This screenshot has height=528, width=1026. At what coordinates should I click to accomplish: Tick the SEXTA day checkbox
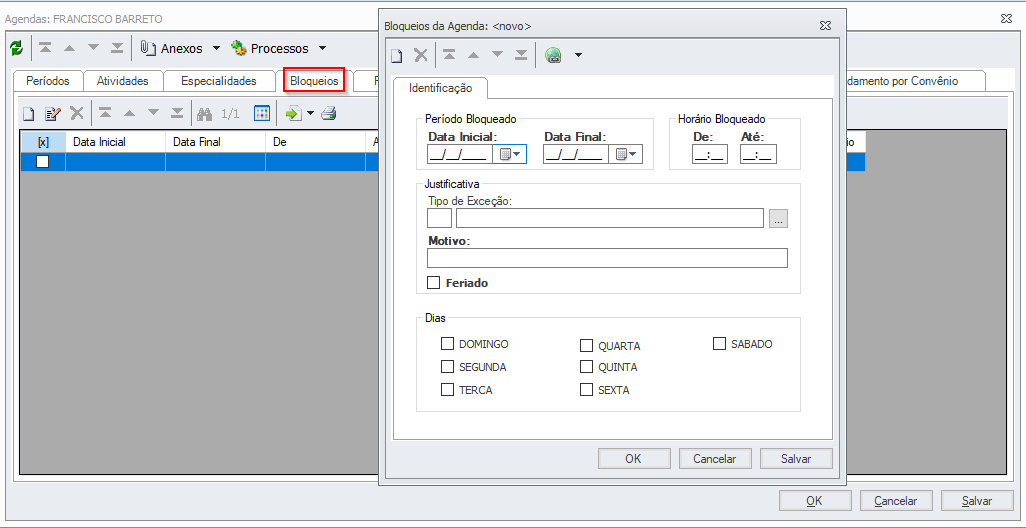tap(586, 389)
